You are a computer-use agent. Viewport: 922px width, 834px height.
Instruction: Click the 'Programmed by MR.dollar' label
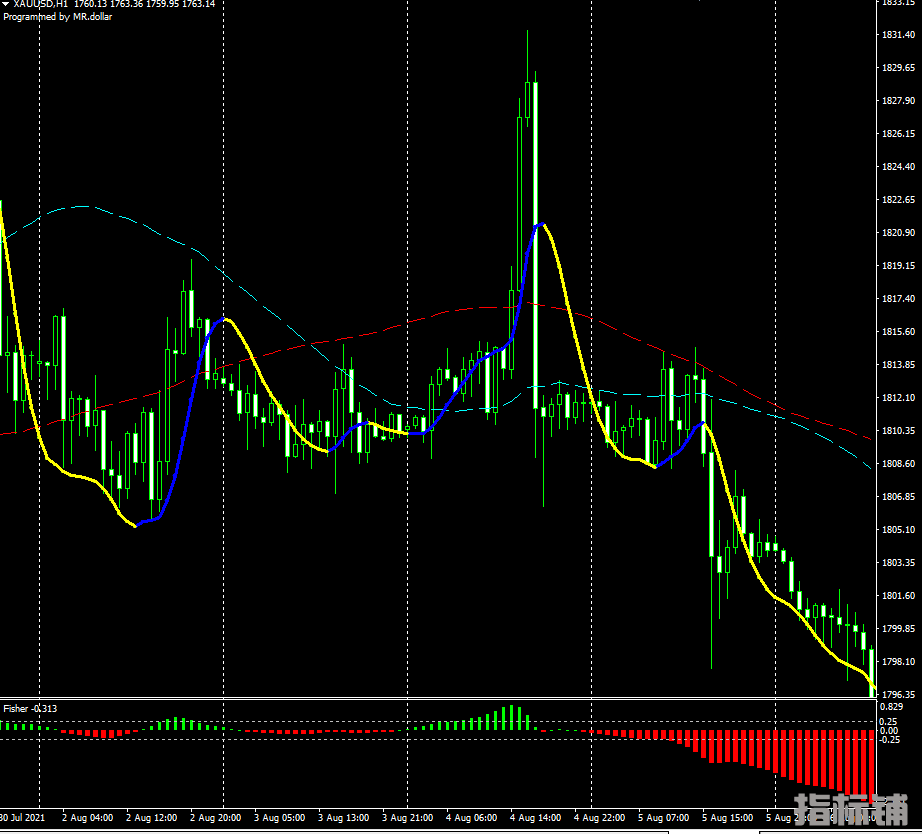pyautogui.click(x=58, y=17)
